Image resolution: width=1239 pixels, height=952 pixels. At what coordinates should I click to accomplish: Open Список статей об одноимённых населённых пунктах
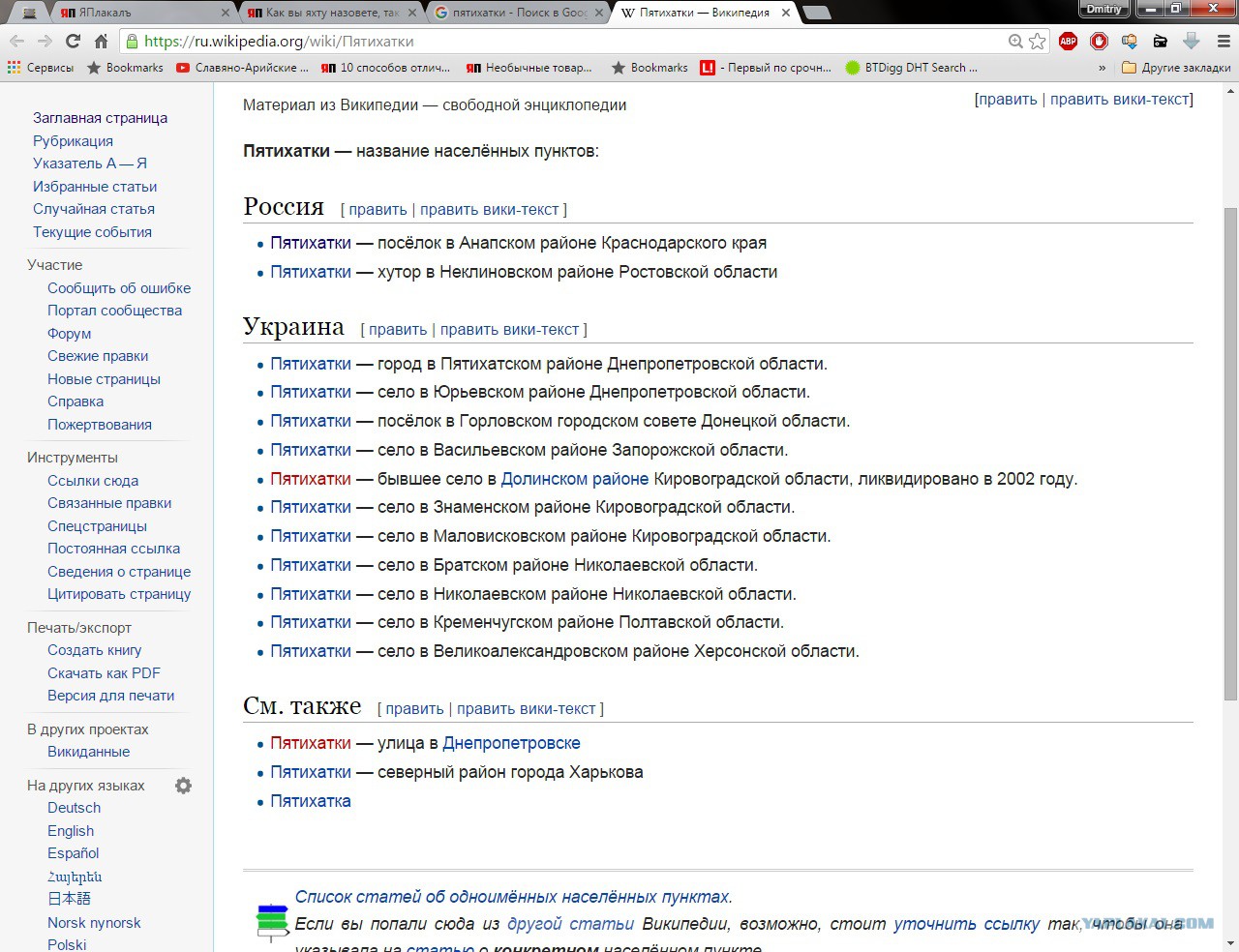pos(513,898)
